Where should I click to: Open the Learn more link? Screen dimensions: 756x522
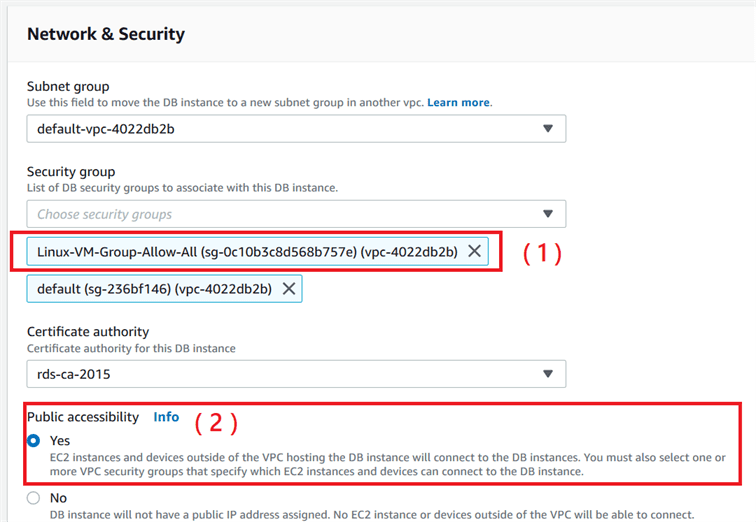click(458, 102)
